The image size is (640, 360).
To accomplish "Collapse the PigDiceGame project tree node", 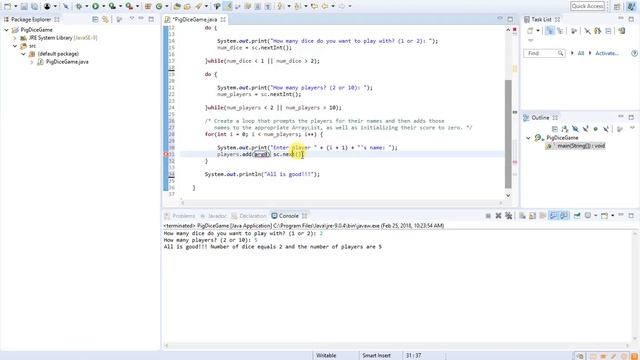I will (x=7, y=30).
